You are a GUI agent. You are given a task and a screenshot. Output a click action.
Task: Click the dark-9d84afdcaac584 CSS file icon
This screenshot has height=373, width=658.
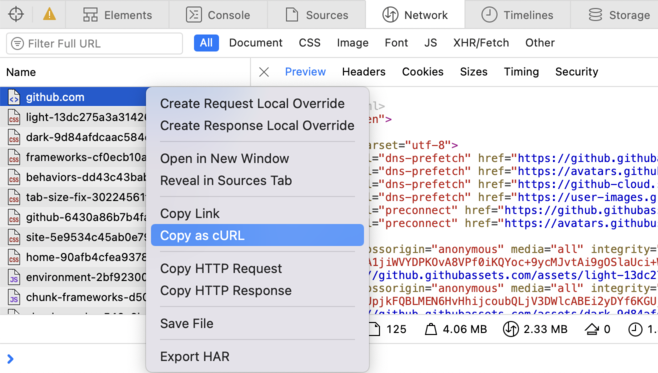coord(14,137)
